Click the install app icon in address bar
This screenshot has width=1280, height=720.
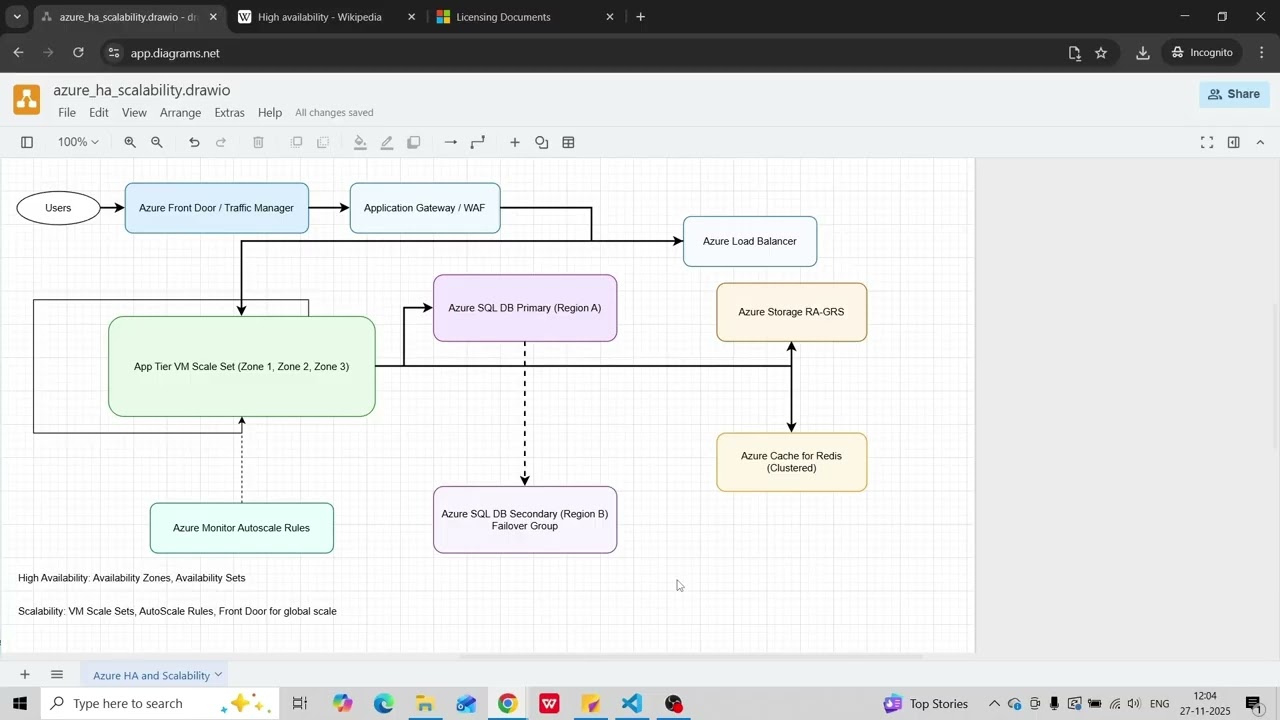coord(1075,53)
